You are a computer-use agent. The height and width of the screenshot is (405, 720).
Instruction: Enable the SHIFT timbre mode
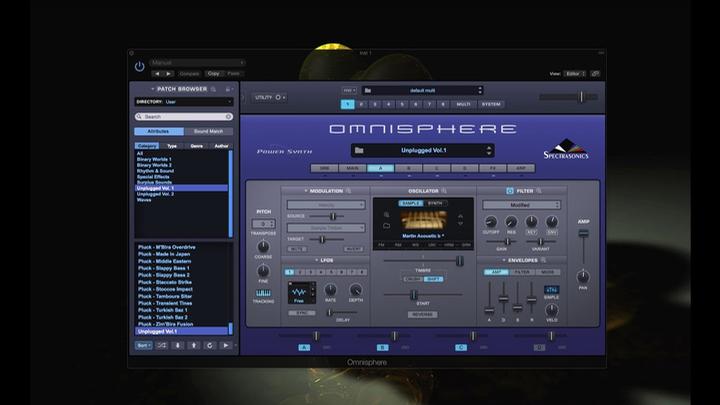(x=433, y=279)
